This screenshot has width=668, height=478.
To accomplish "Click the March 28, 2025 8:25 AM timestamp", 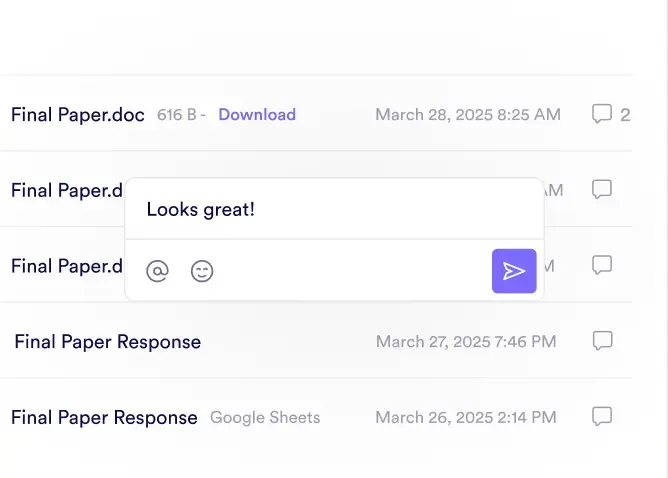I will (x=467, y=115).
